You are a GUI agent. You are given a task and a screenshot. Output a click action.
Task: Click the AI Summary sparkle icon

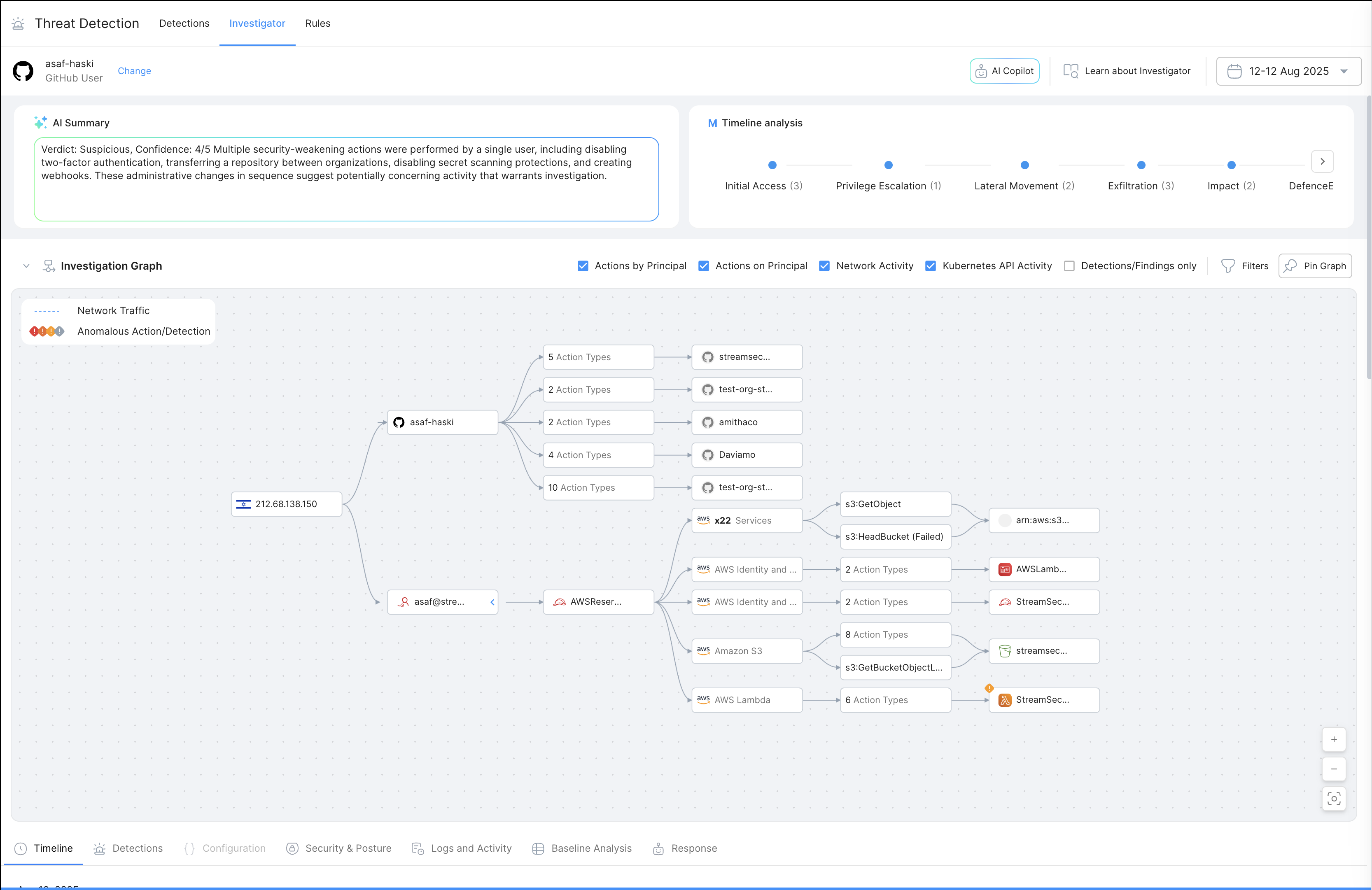click(40, 123)
